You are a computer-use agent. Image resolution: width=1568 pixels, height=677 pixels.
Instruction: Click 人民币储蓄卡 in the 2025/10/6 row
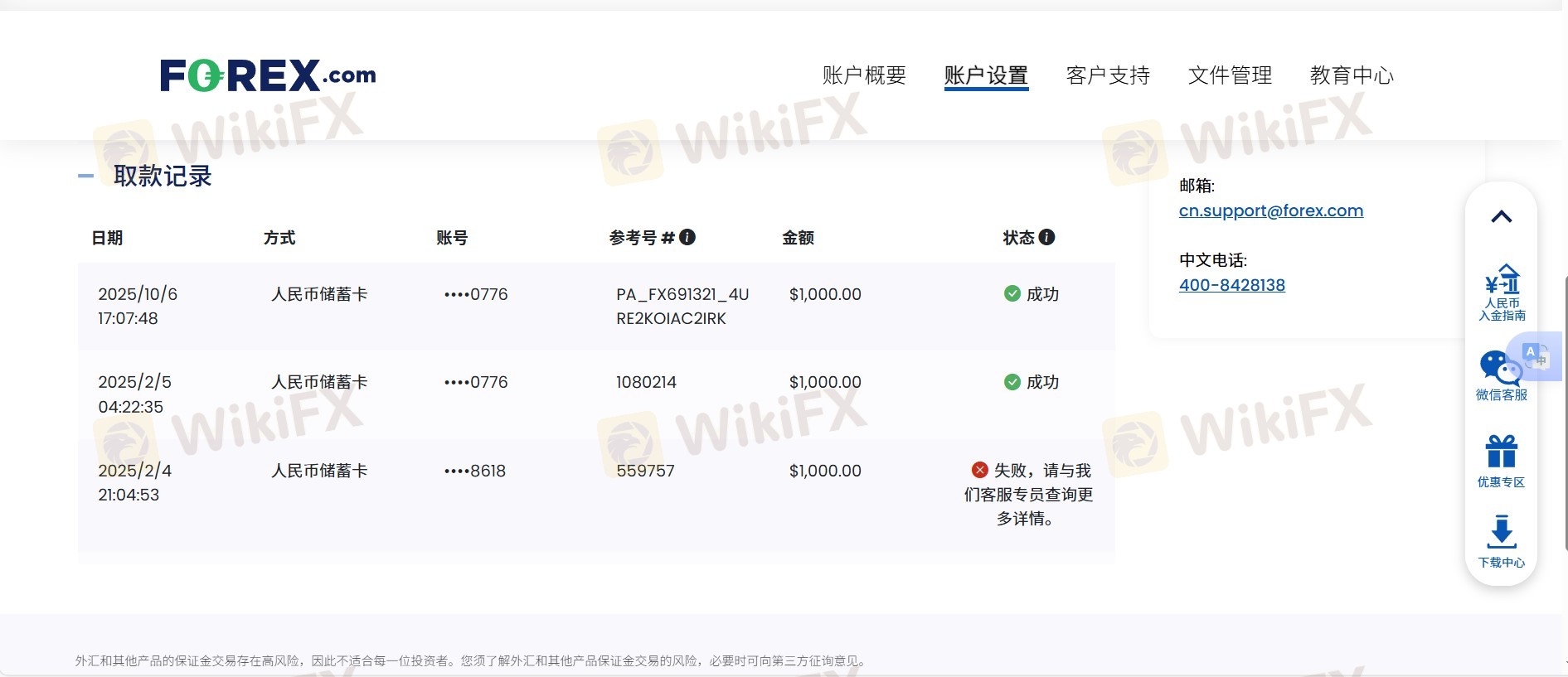(319, 294)
